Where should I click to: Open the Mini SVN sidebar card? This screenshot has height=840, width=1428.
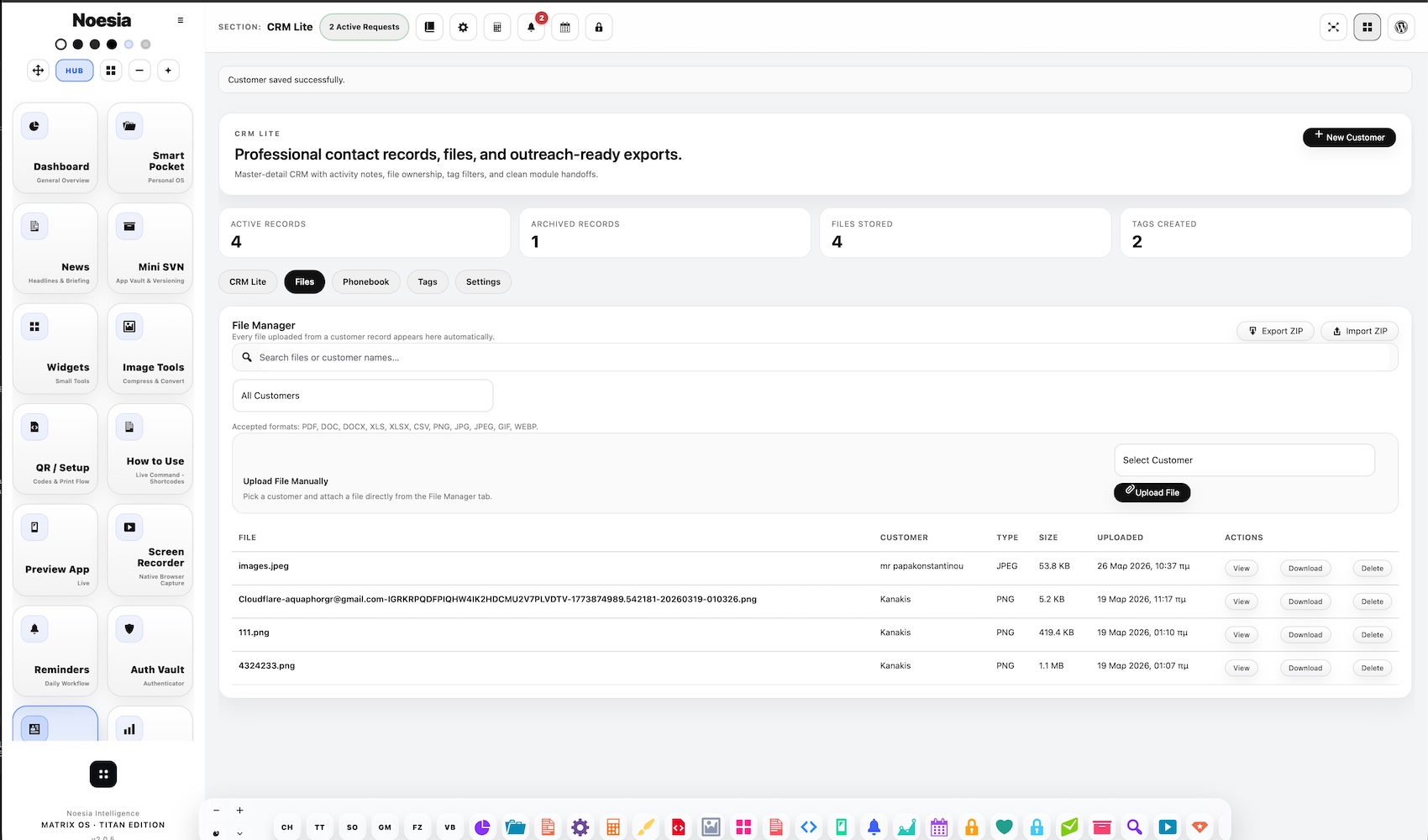(x=150, y=249)
